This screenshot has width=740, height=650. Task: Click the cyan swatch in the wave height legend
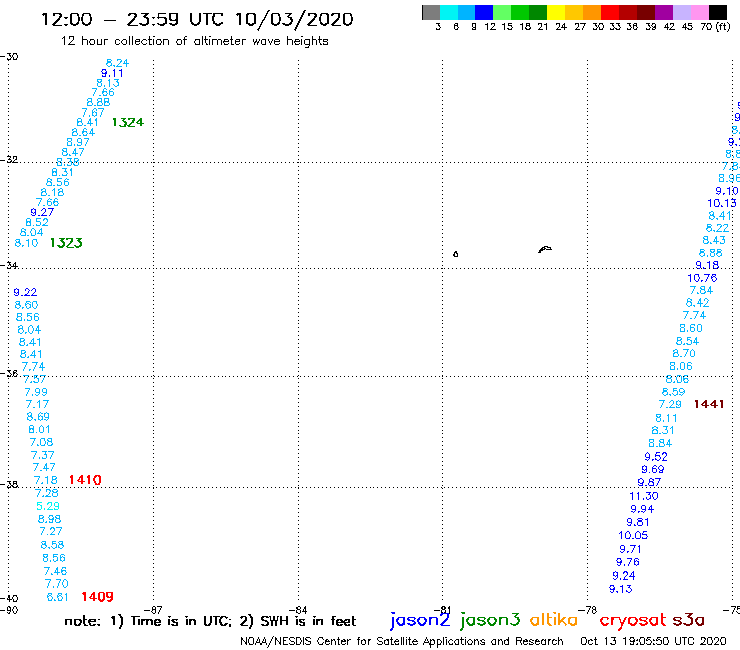tap(449, 12)
